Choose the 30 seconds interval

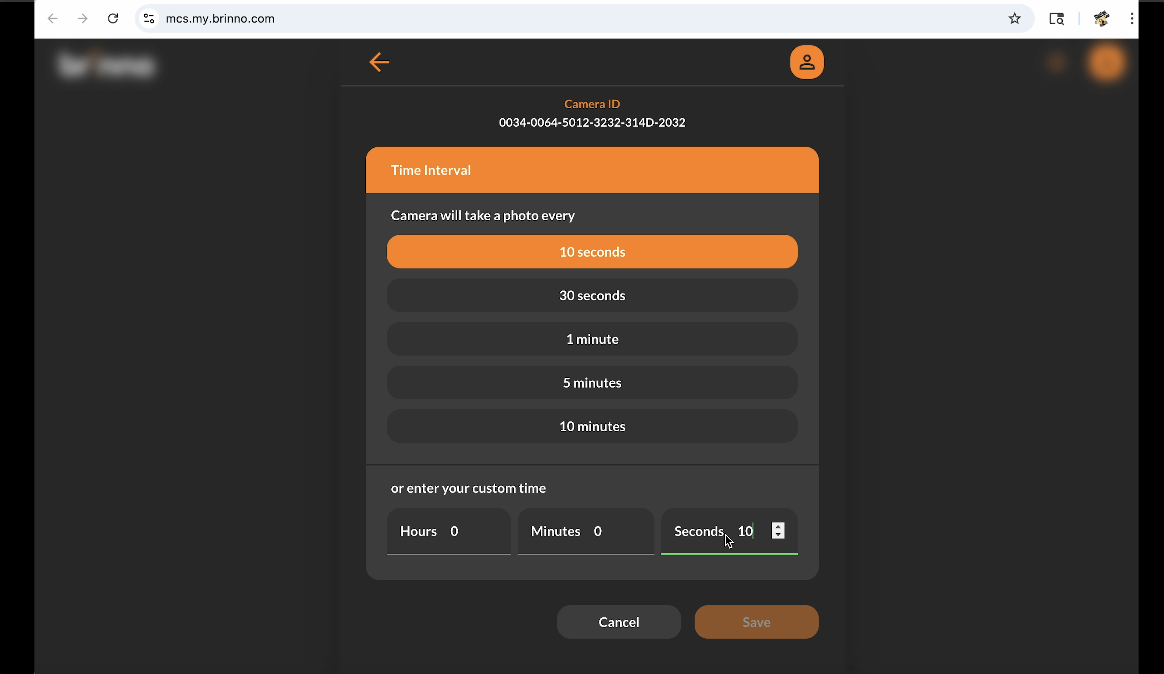pos(592,296)
